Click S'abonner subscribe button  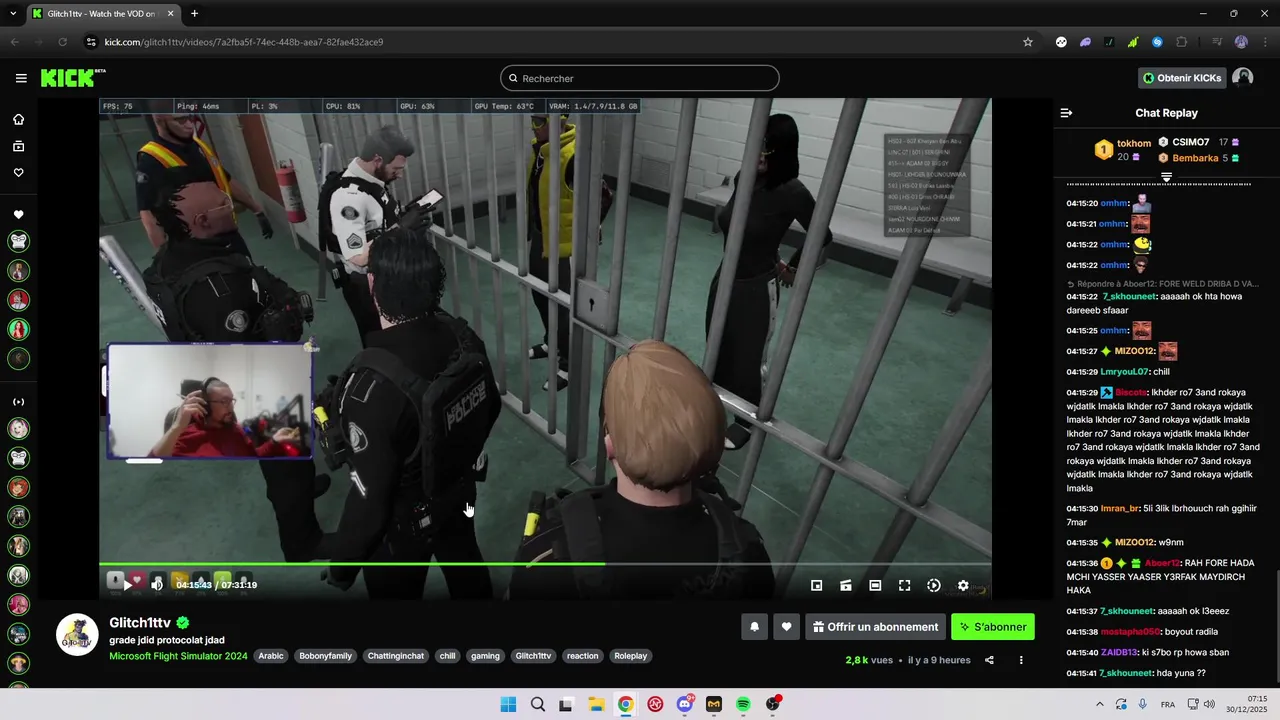(993, 627)
